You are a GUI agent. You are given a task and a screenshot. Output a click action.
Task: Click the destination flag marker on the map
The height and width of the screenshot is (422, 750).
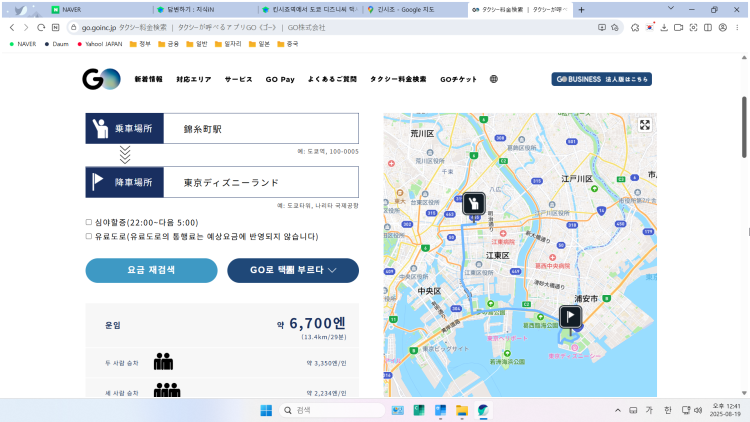[x=570, y=316]
